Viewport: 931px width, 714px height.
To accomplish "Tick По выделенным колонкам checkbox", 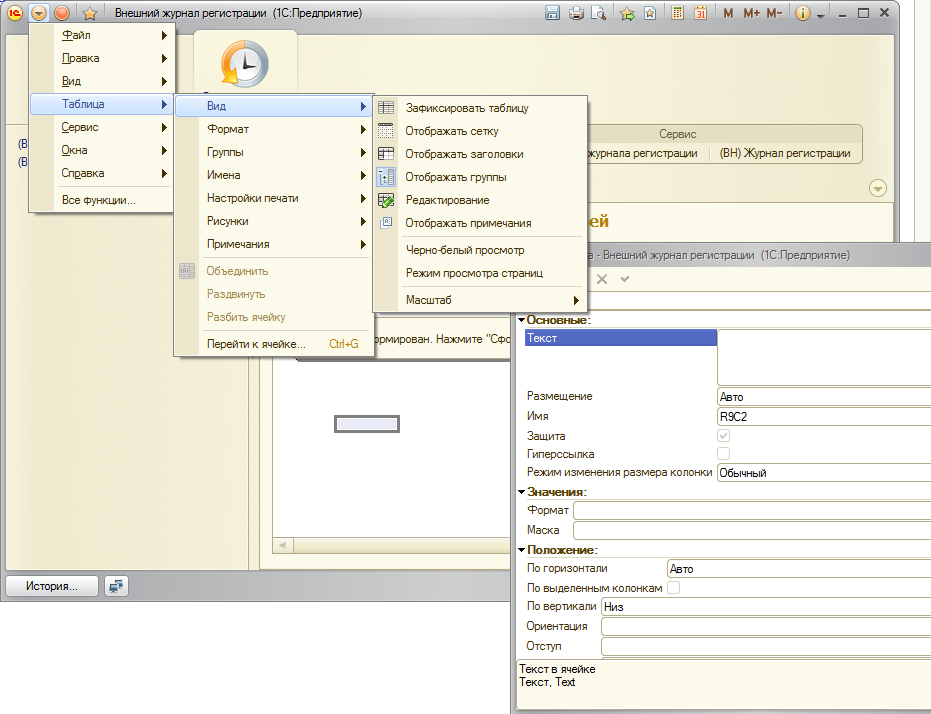I will coord(673,588).
